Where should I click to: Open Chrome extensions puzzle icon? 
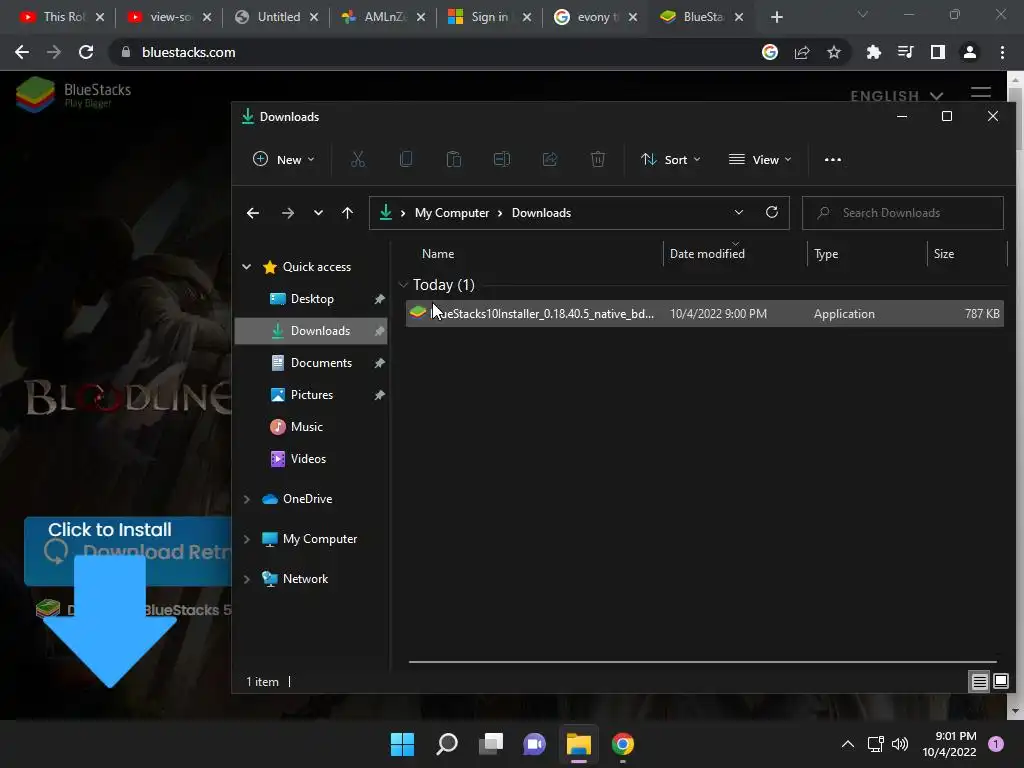(873, 52)
